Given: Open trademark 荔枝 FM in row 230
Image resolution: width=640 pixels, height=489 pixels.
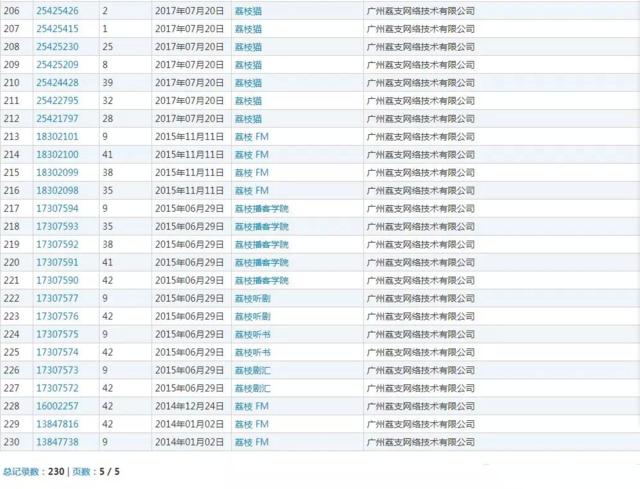Looking at the screenshot, I should tap(252, 442).
